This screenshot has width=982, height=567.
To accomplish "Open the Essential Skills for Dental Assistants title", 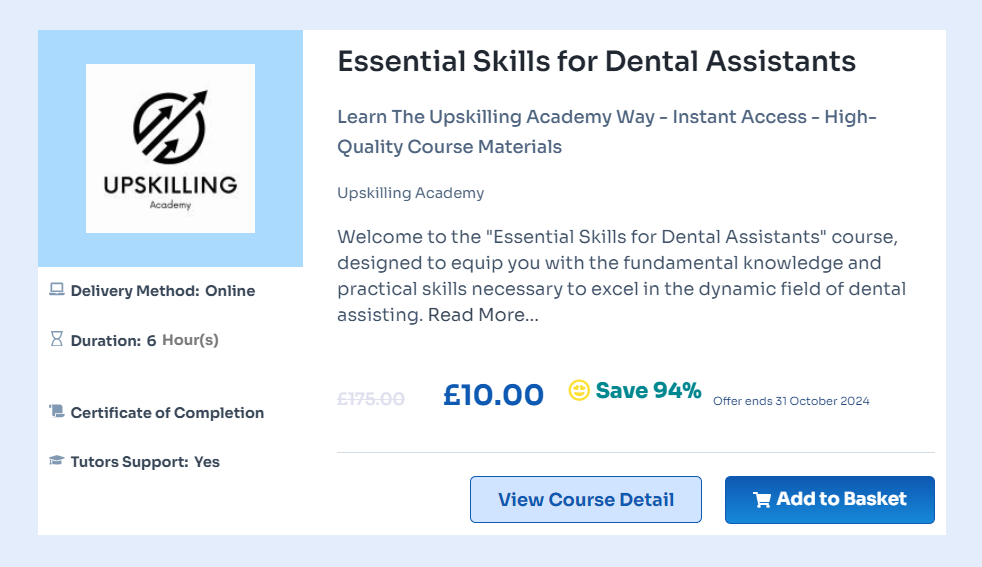I will [x=596, y=62].
